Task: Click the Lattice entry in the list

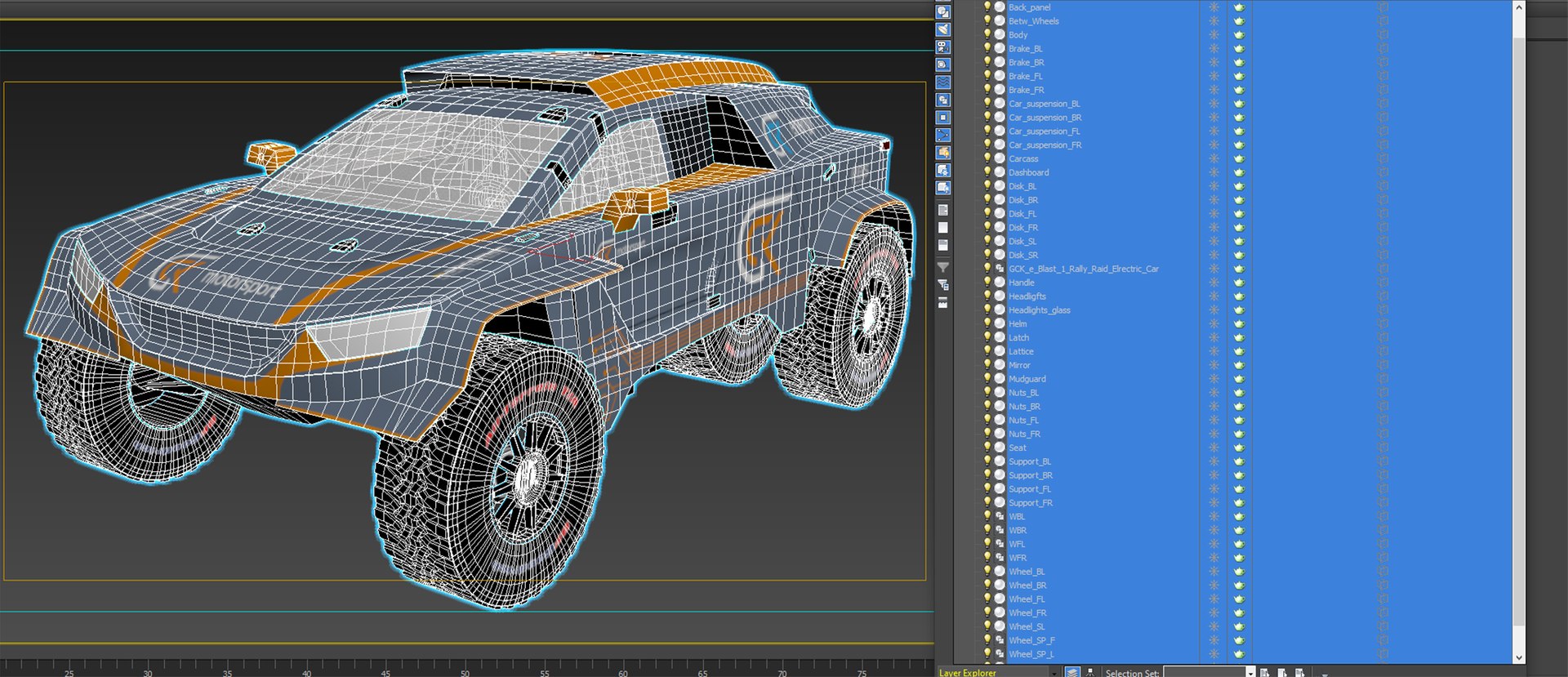Action: click(1021, 351)
